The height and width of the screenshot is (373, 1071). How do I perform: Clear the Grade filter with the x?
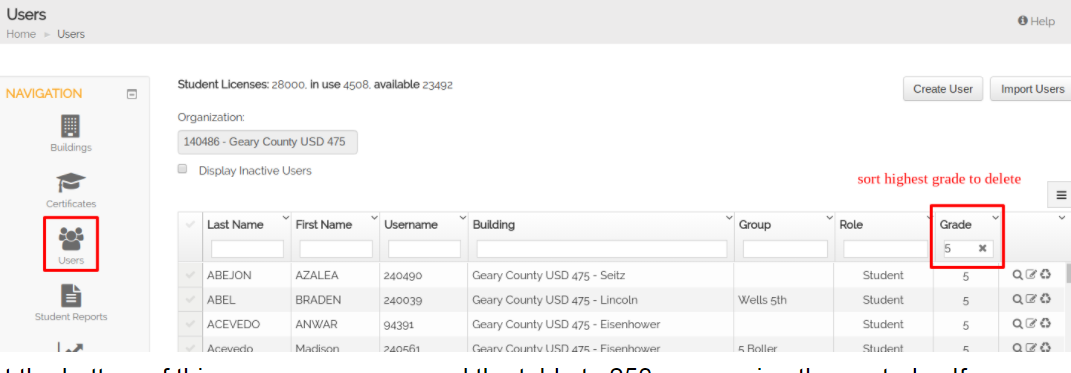tap(982, 249)
